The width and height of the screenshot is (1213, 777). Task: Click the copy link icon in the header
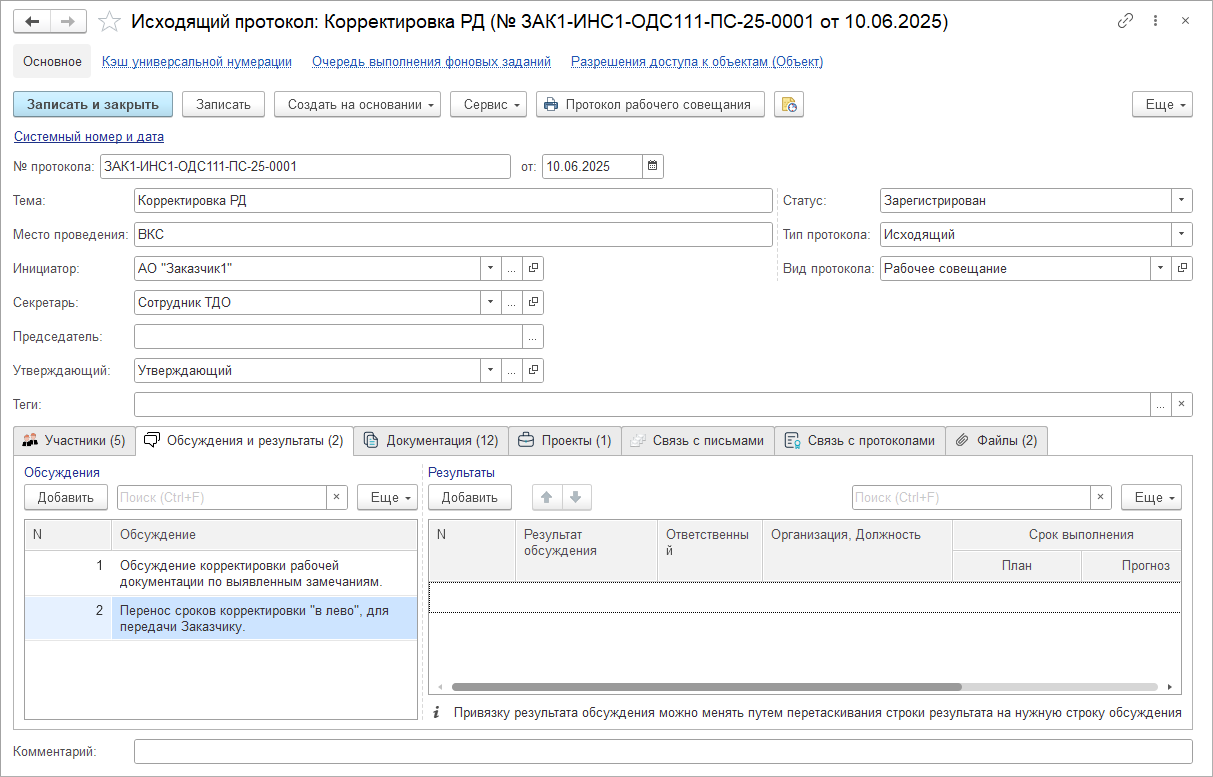1125,21
